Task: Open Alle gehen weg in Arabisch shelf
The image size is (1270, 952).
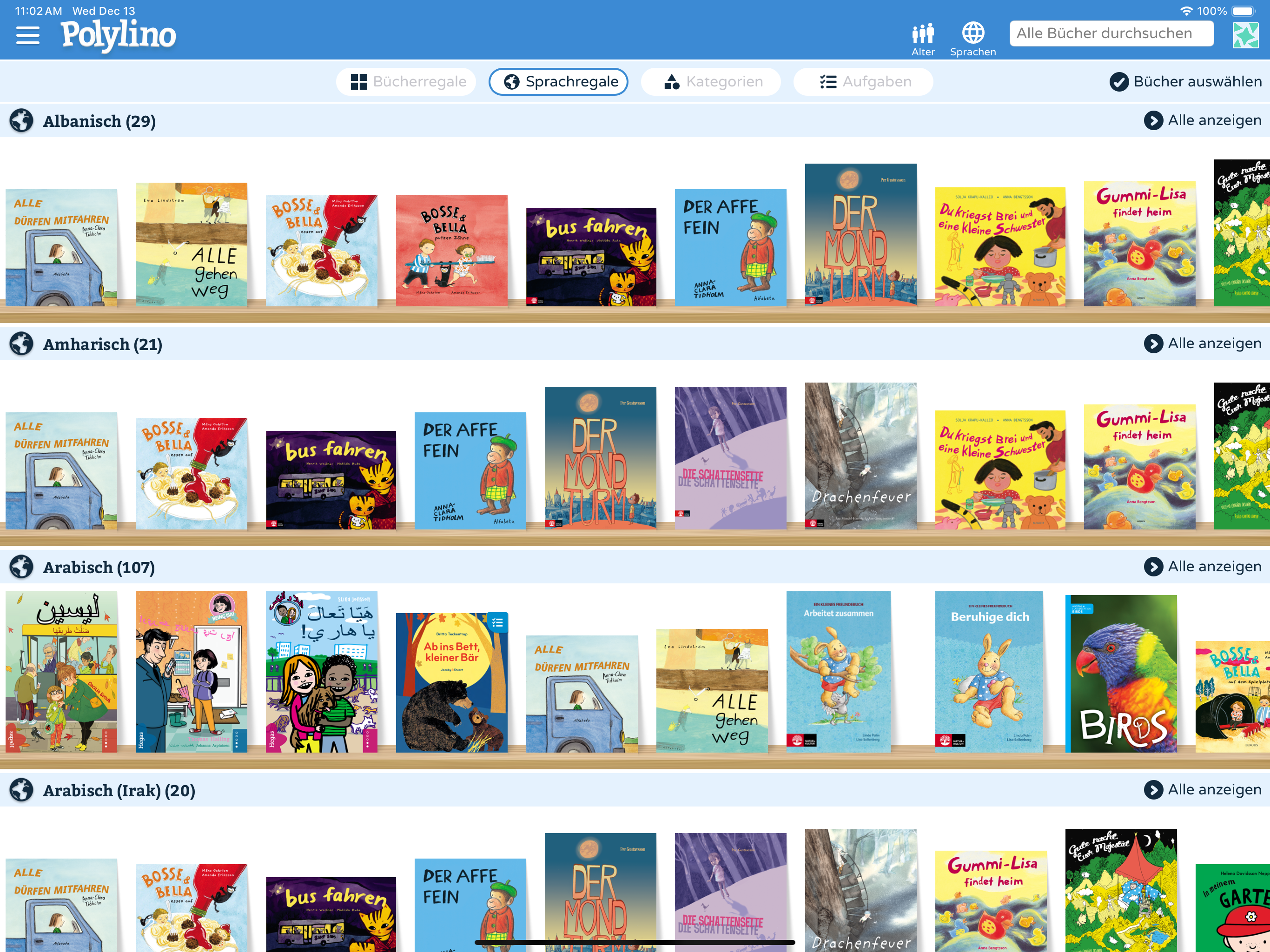Action: tap(712, 691)
